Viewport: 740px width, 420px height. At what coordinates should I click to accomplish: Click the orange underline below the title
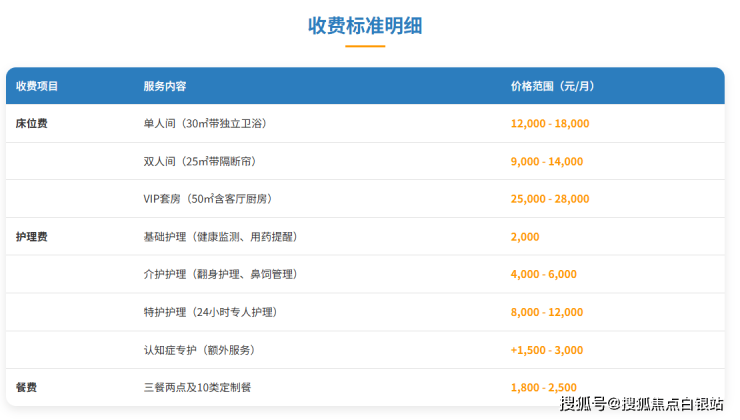point(365,46)
